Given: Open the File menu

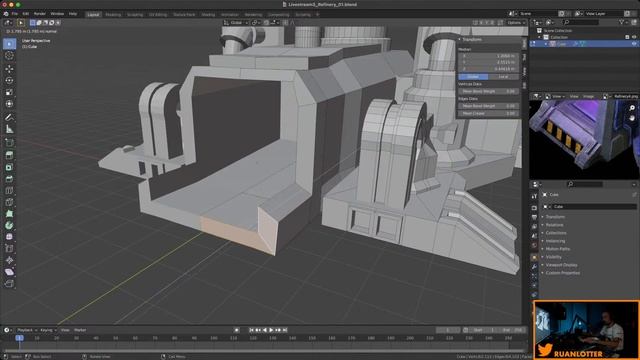Looking at the screenshot, I should [x=14, y=14].
